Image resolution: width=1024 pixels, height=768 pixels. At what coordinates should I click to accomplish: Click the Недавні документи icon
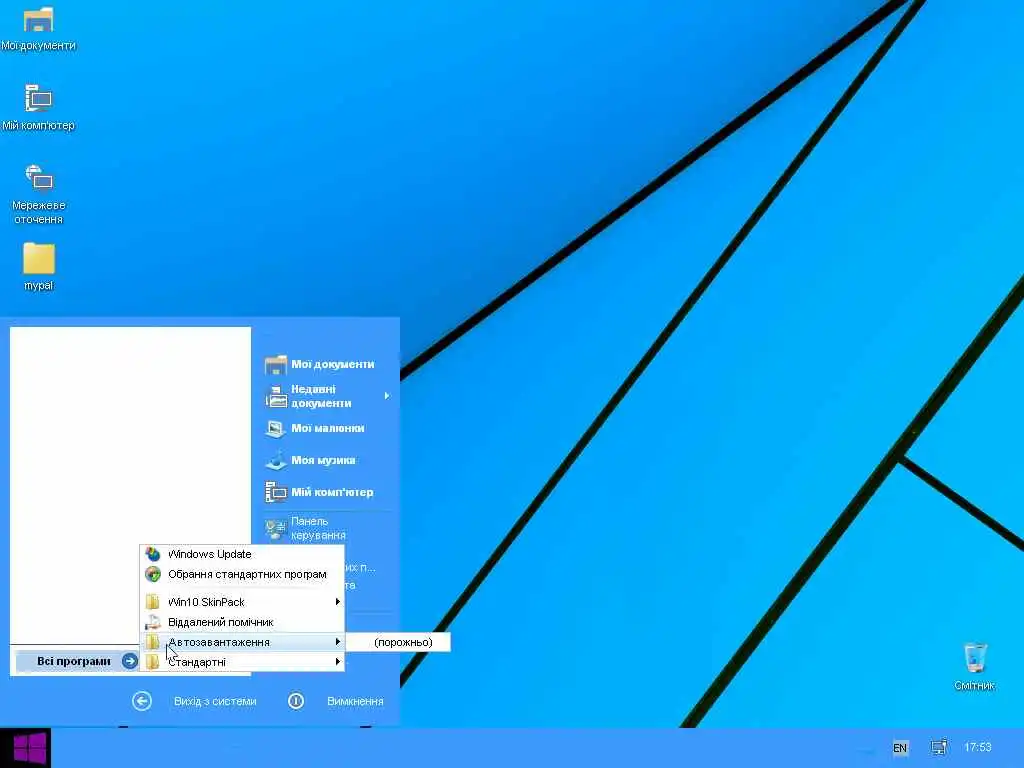point(276,396)
